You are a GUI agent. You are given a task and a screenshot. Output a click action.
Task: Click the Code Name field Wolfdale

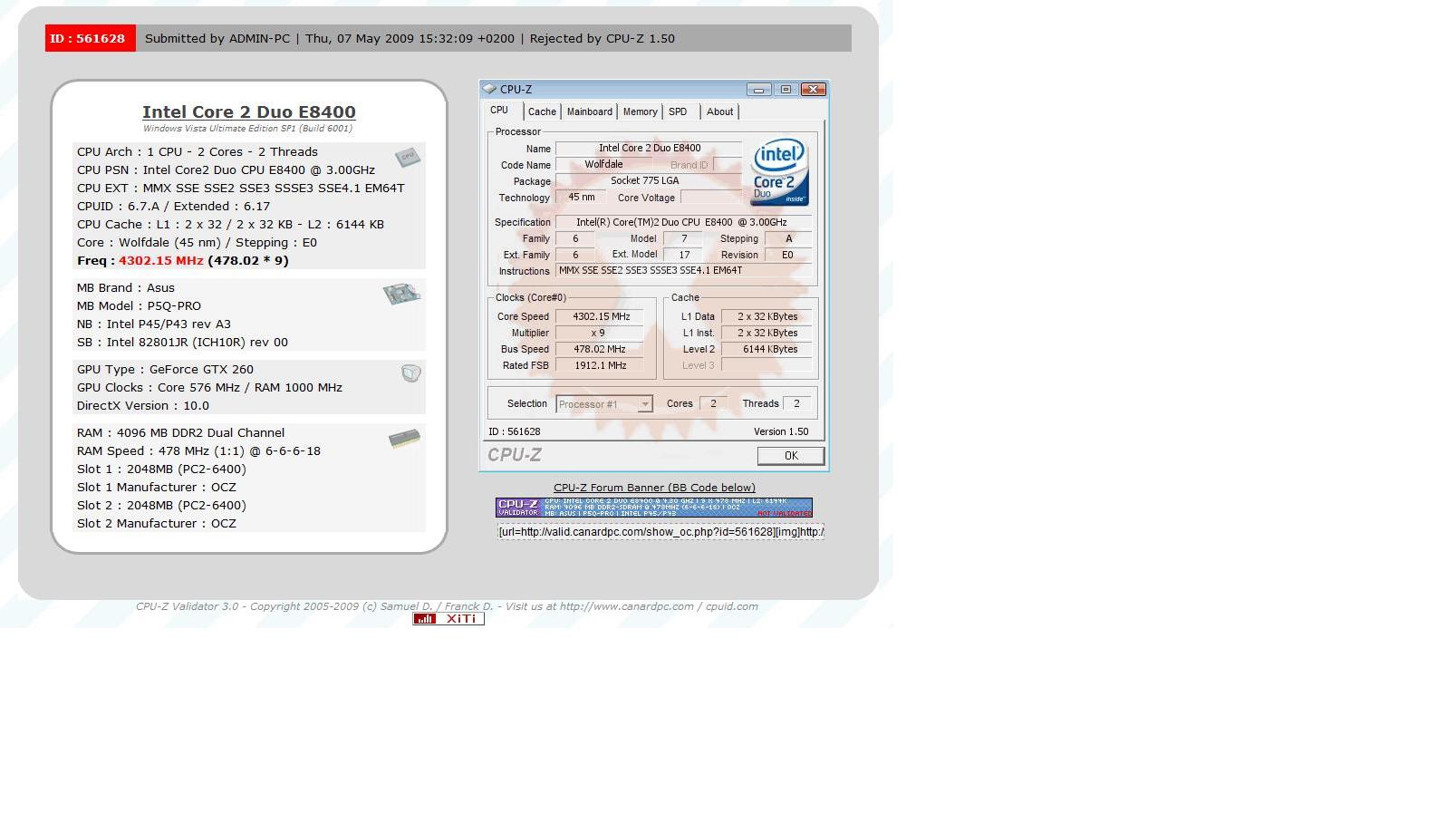pyautogui.click(x=603, y=164)
